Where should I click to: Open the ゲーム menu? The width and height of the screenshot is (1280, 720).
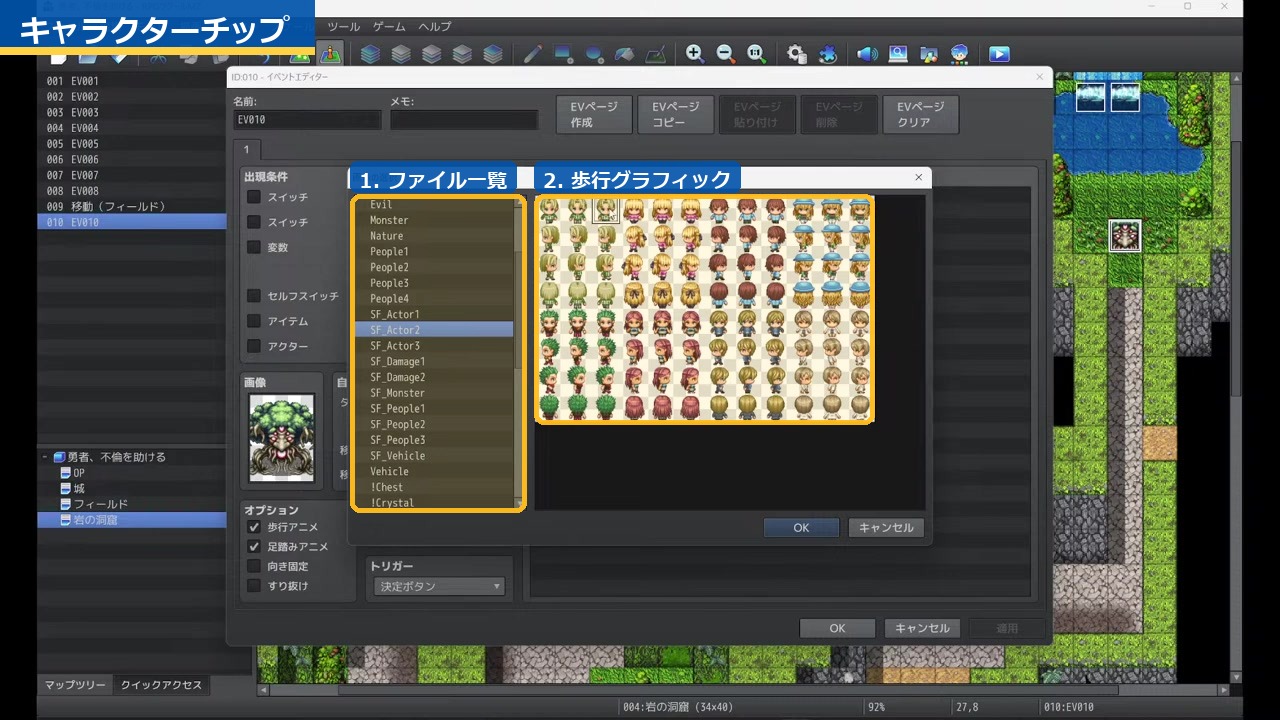coord(389,26)
